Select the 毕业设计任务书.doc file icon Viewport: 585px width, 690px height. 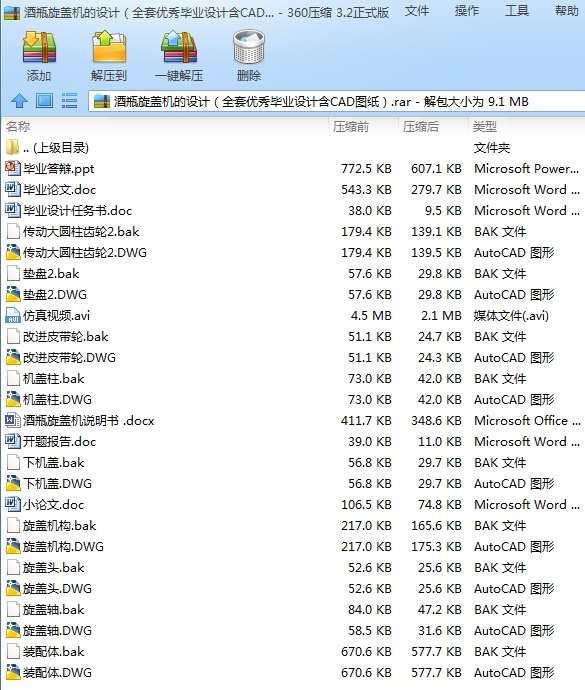point(12,210)
